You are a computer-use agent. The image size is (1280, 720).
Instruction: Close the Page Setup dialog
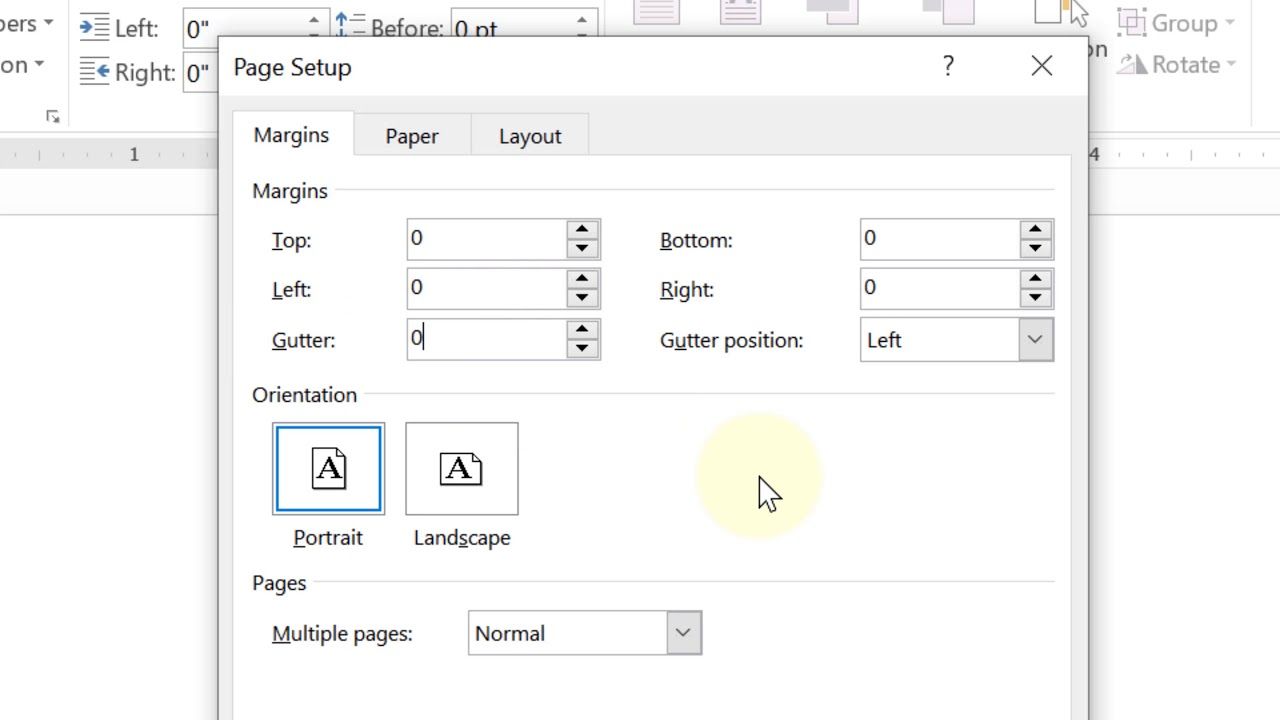pyautogui.click(x=1041, y=66)
